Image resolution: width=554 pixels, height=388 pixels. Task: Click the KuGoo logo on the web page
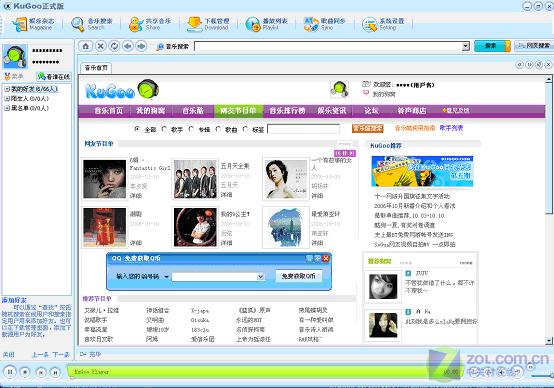click(x=122, y=90)
